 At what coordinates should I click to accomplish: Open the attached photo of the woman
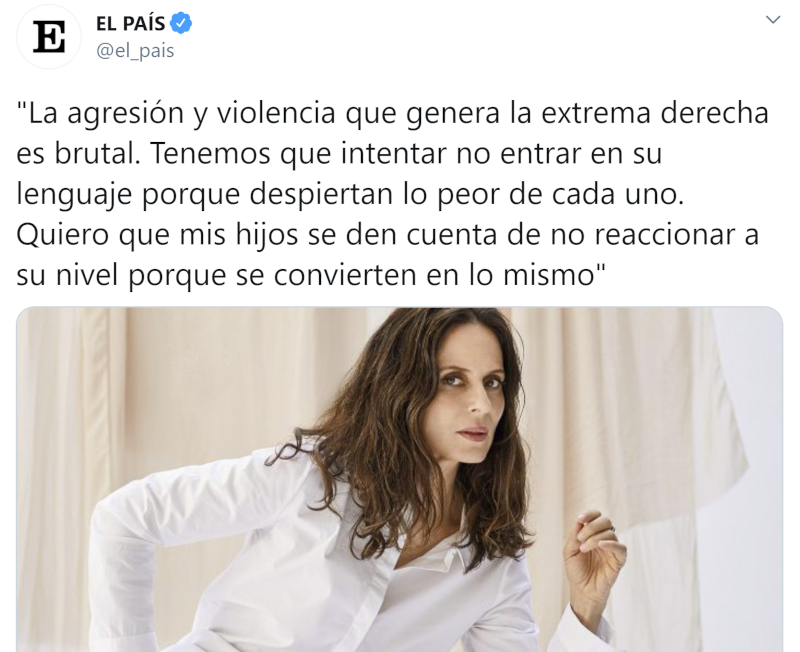pyautogui.click(x=399, y=479)
